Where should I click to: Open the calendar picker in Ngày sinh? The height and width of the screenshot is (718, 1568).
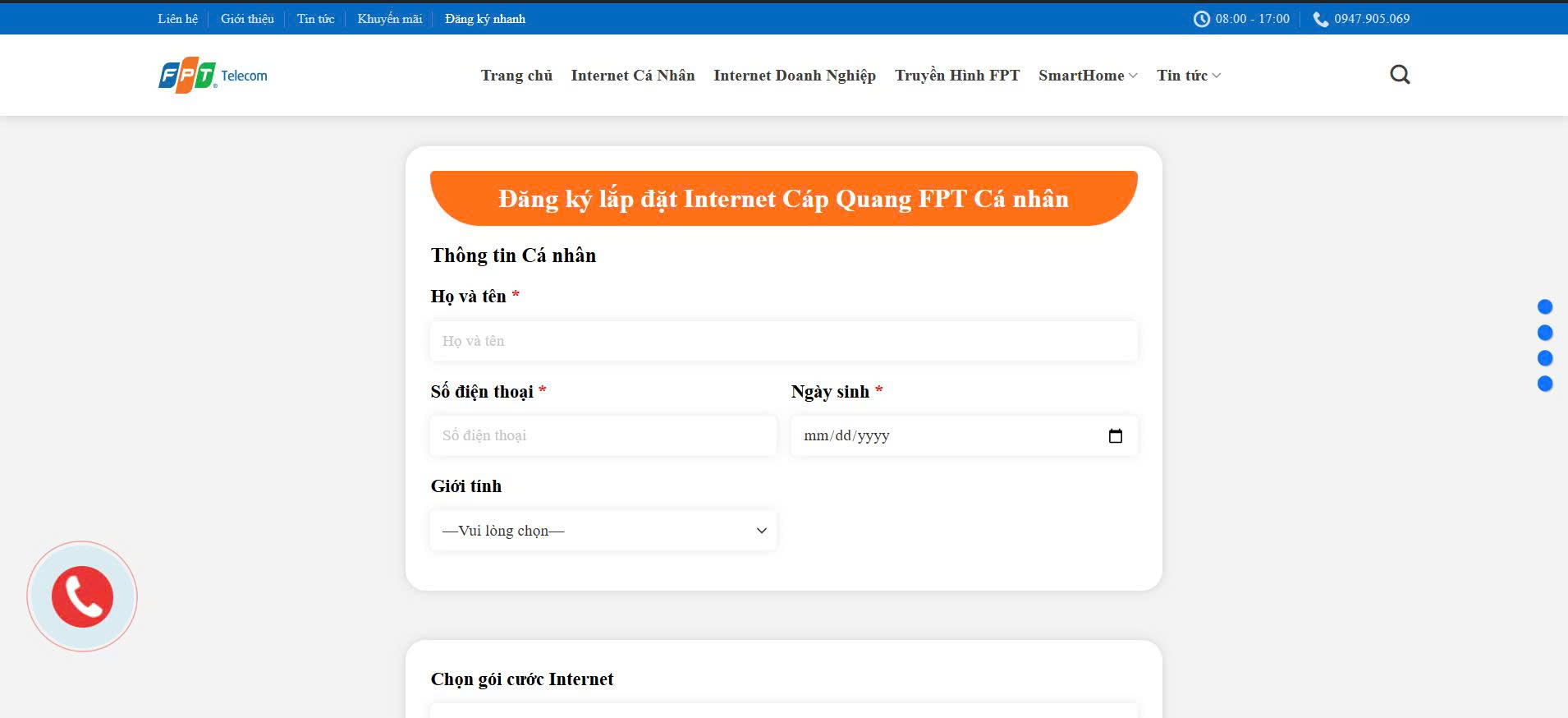(x=1115, y=436)
